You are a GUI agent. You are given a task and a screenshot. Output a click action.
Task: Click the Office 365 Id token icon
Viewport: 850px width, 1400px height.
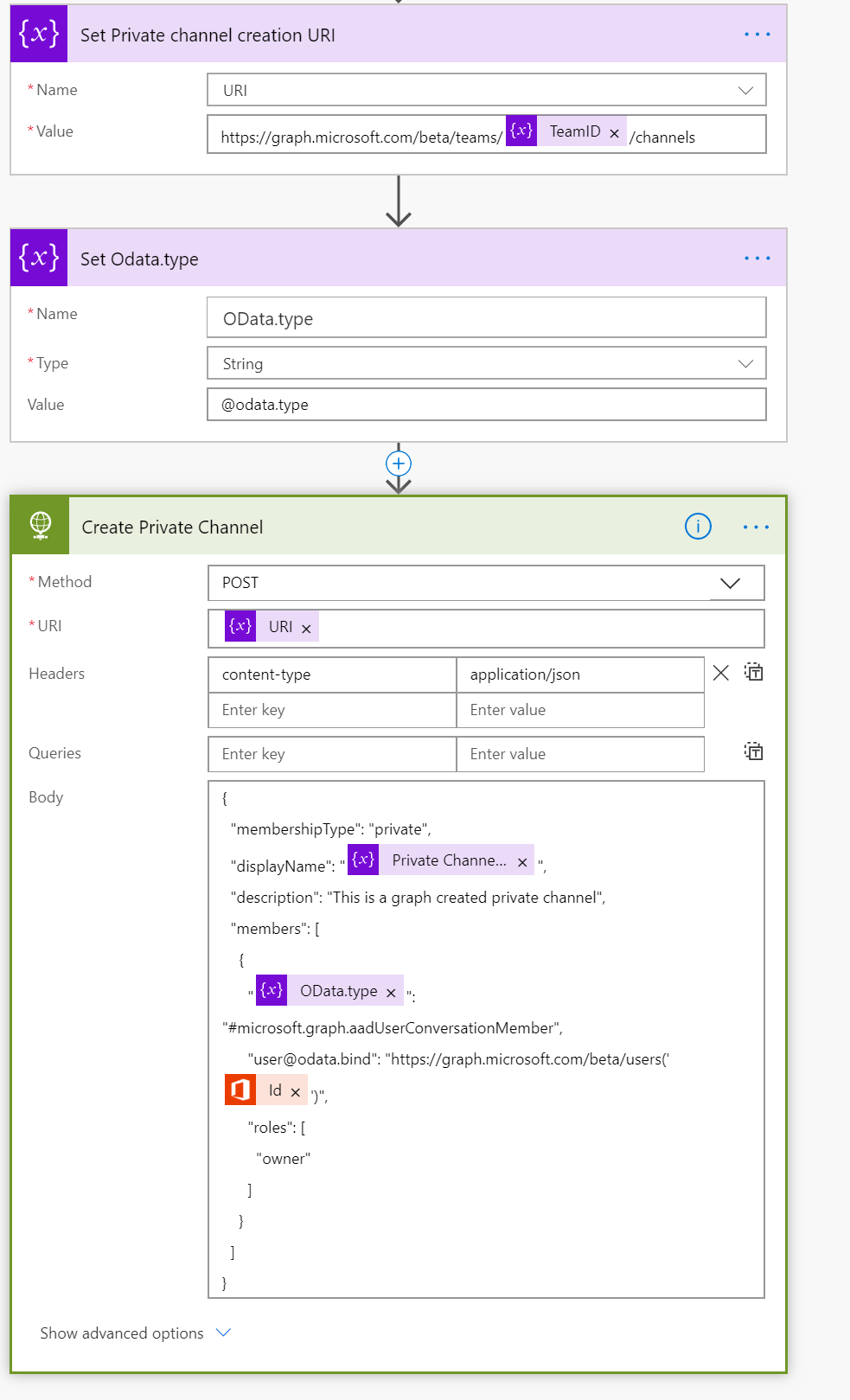point(240,1090)
